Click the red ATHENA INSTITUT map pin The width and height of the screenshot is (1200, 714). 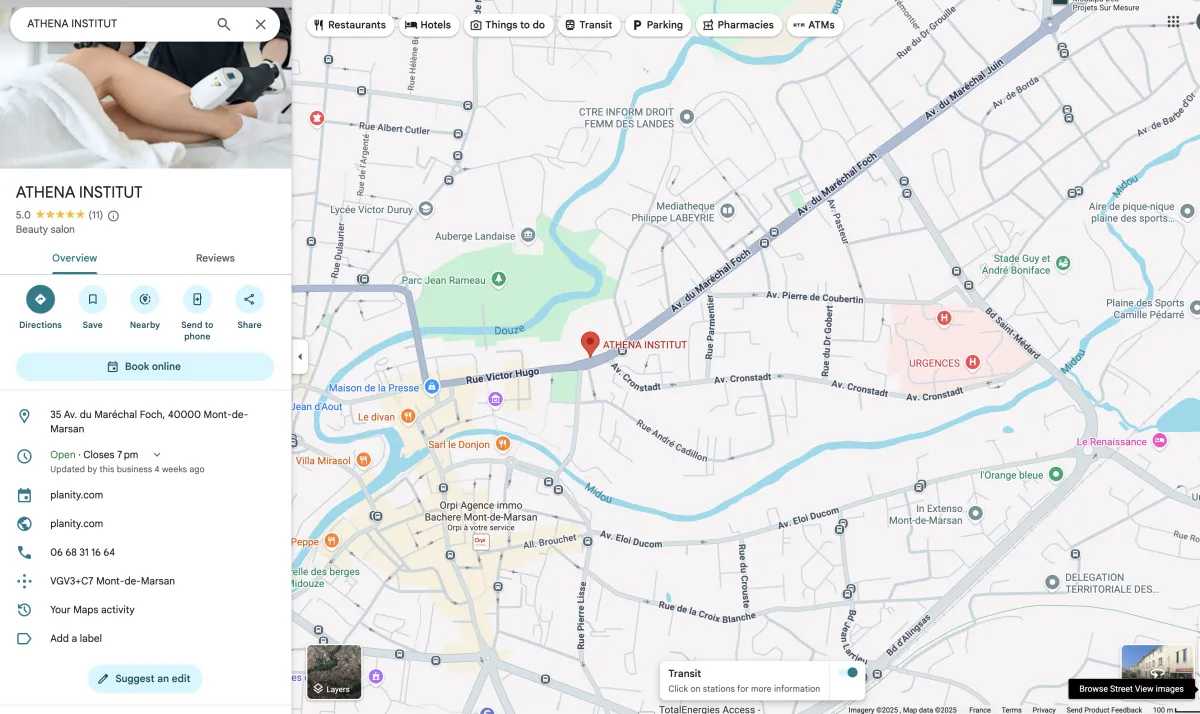[x=590, y=343]
